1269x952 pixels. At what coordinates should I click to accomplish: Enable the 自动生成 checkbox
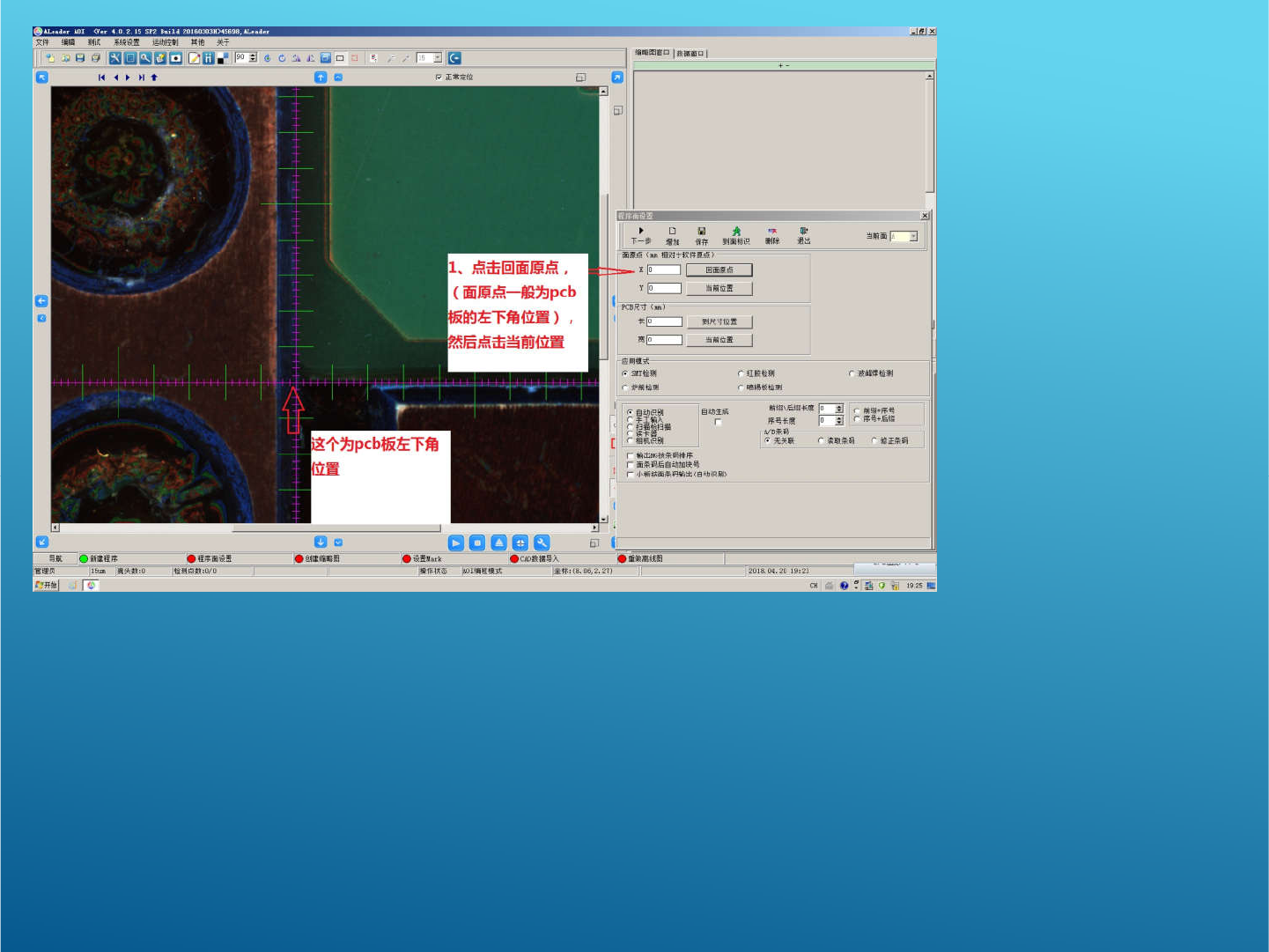click(718, 423)
